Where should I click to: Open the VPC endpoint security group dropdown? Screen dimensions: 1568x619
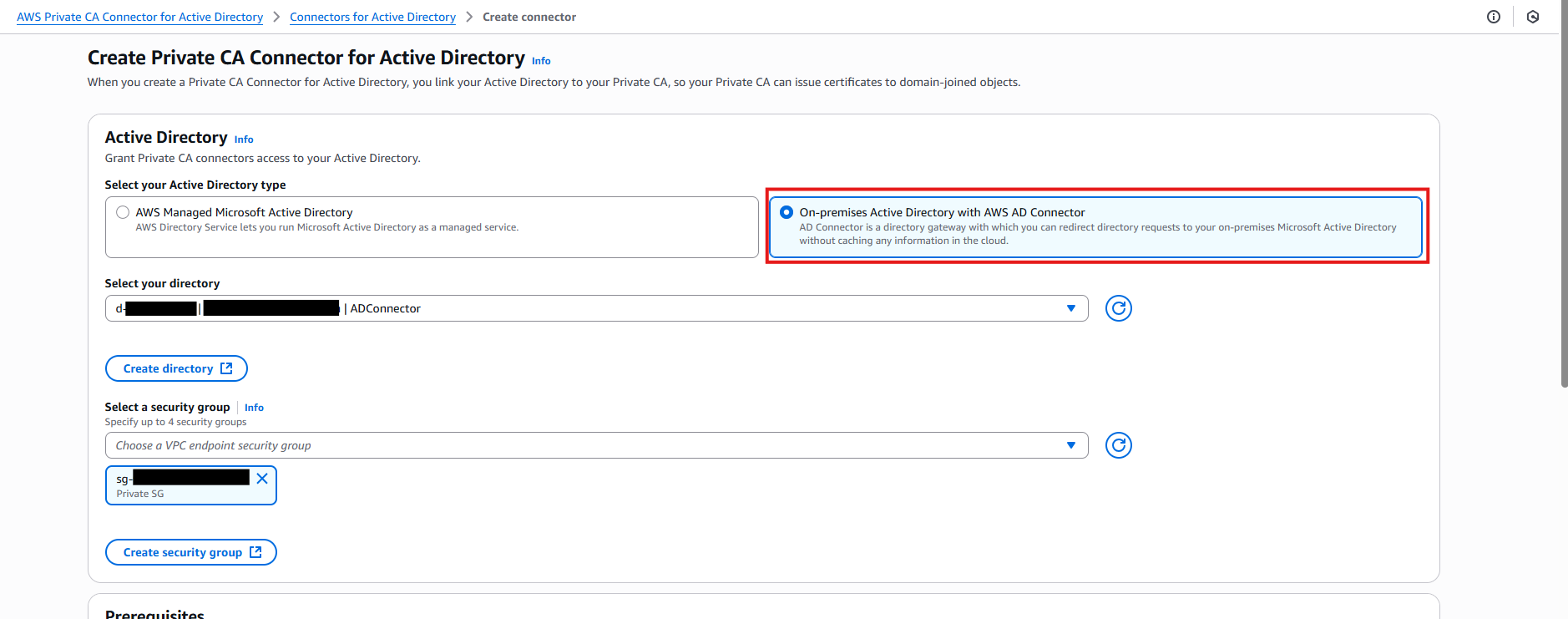[597, 445]
